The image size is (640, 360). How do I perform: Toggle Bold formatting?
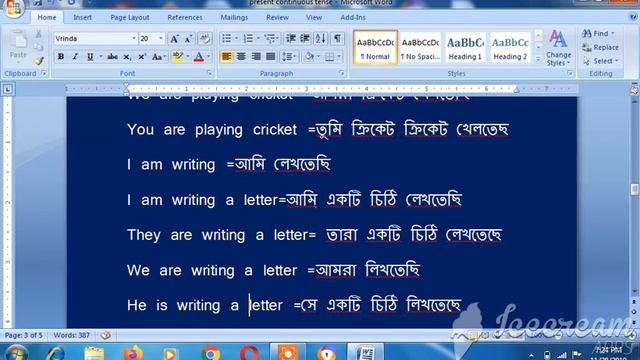[x=61, y=57]
